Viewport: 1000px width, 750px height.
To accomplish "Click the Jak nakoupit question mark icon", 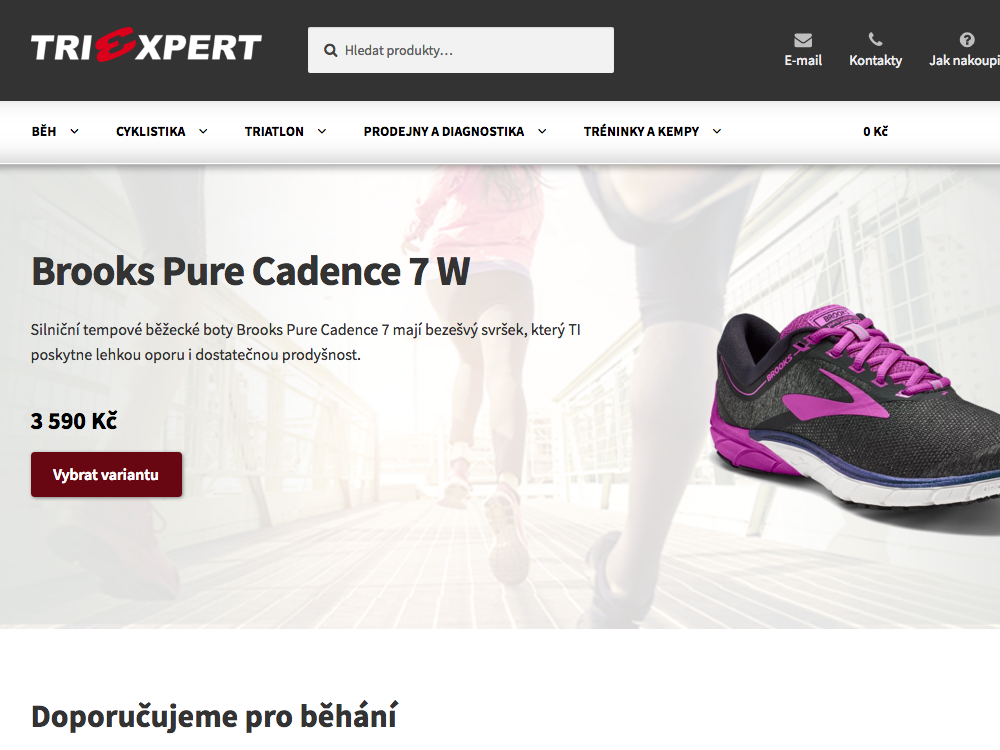I will [967, 40].
